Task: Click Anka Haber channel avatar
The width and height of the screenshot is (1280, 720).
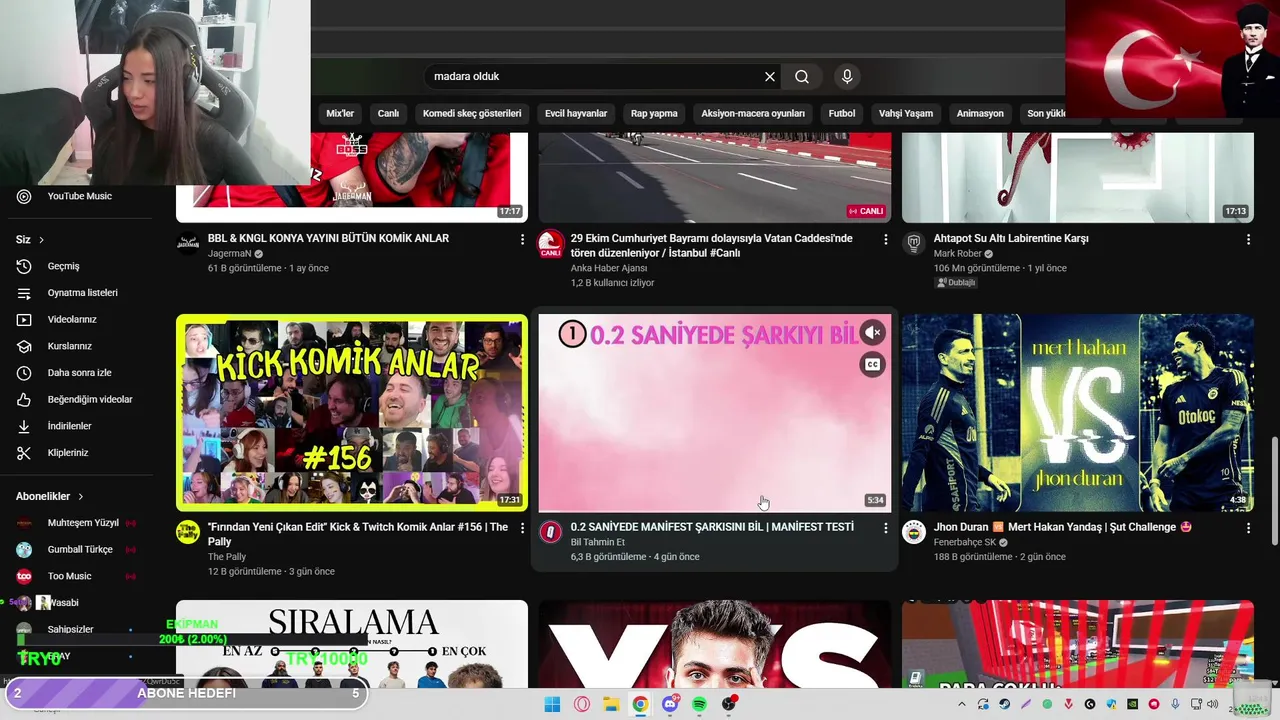Action: click(x=551, y=244)
